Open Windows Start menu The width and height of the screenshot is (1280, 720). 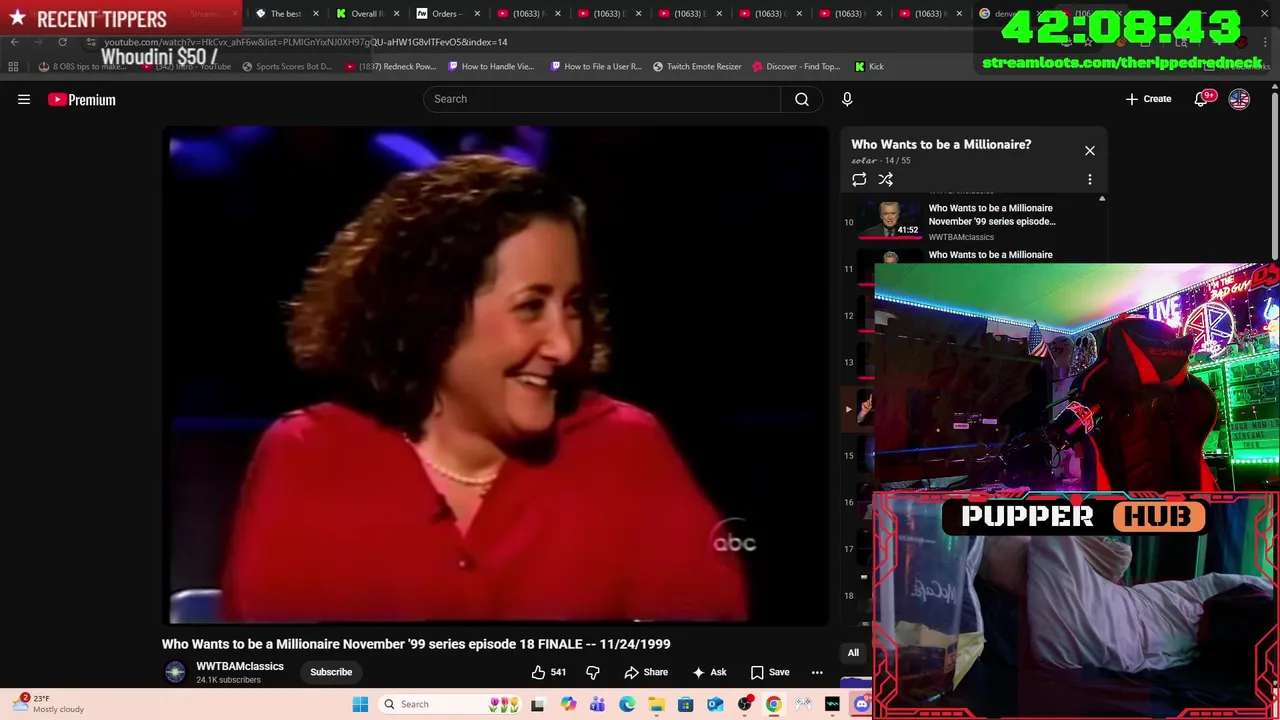[360, 704]
